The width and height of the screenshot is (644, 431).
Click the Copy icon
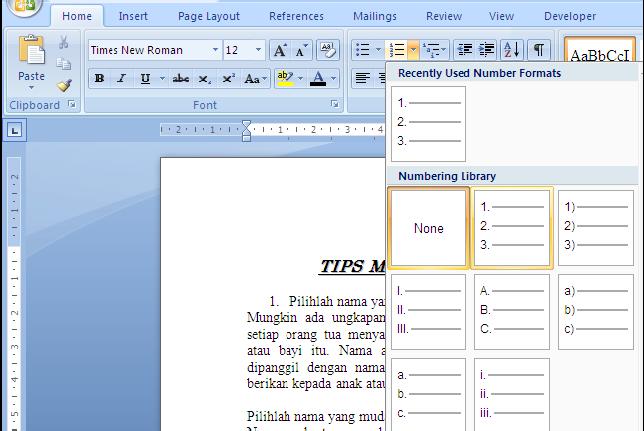point(63,64)
